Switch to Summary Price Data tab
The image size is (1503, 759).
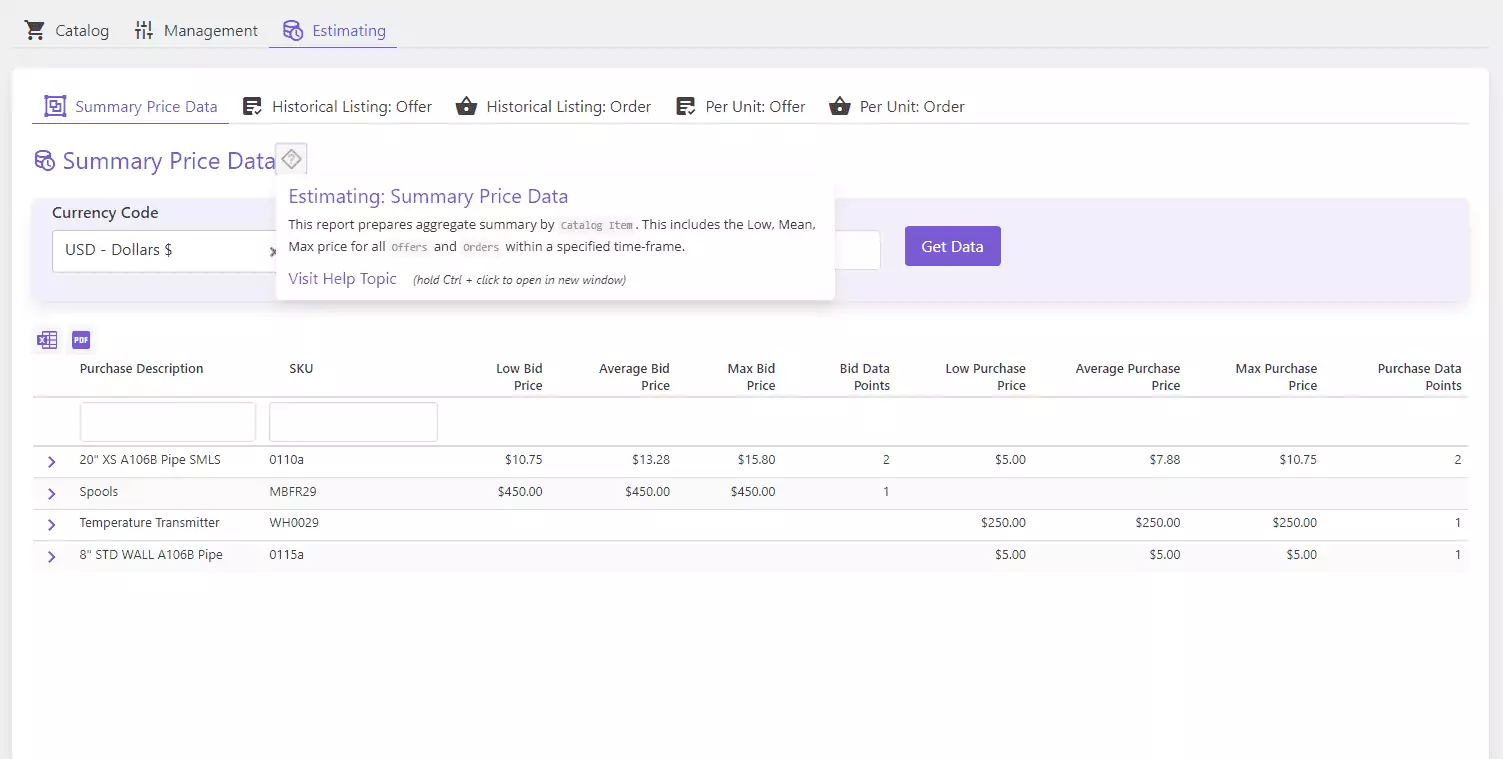131,107
